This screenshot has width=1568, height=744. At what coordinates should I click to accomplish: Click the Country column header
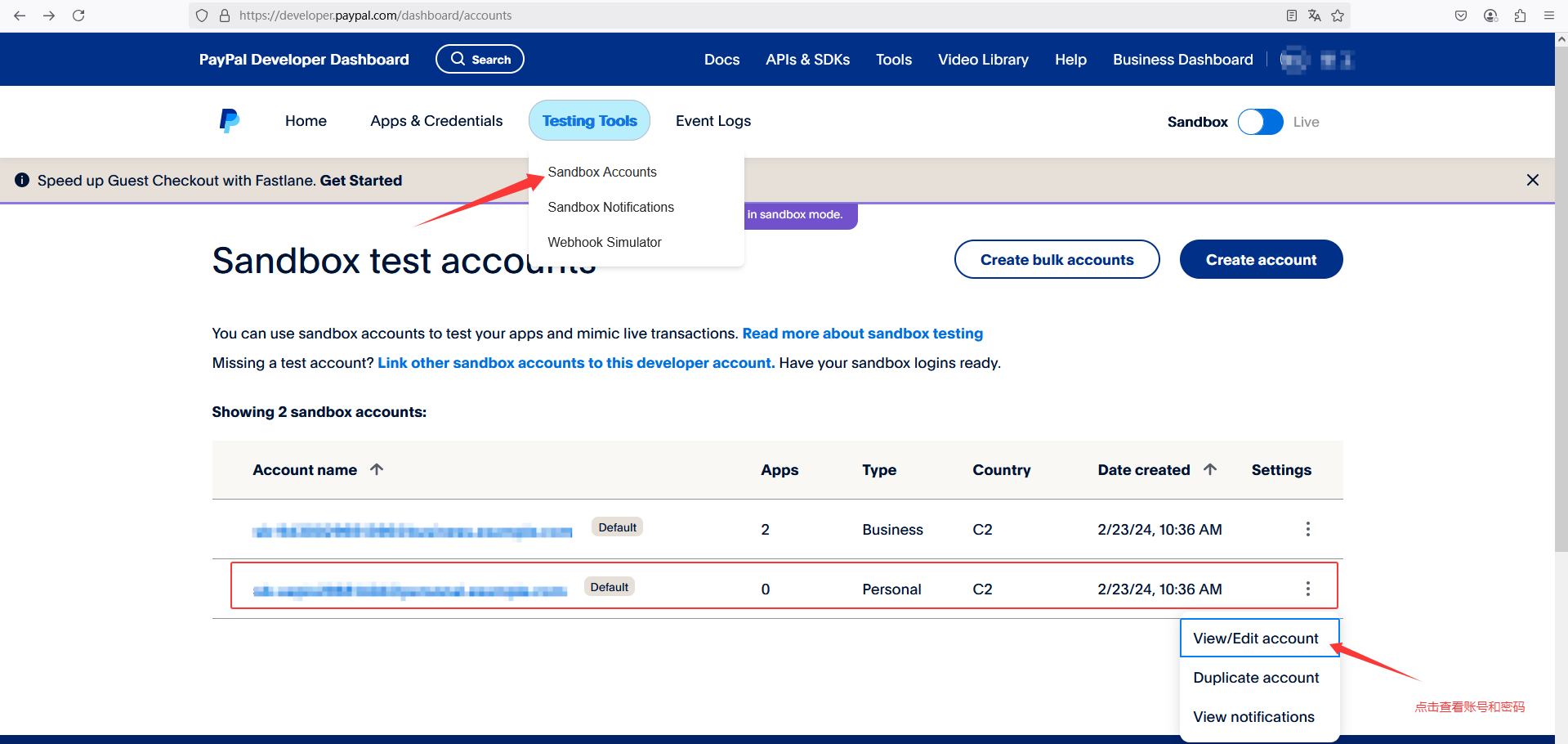click(1001, 470)
